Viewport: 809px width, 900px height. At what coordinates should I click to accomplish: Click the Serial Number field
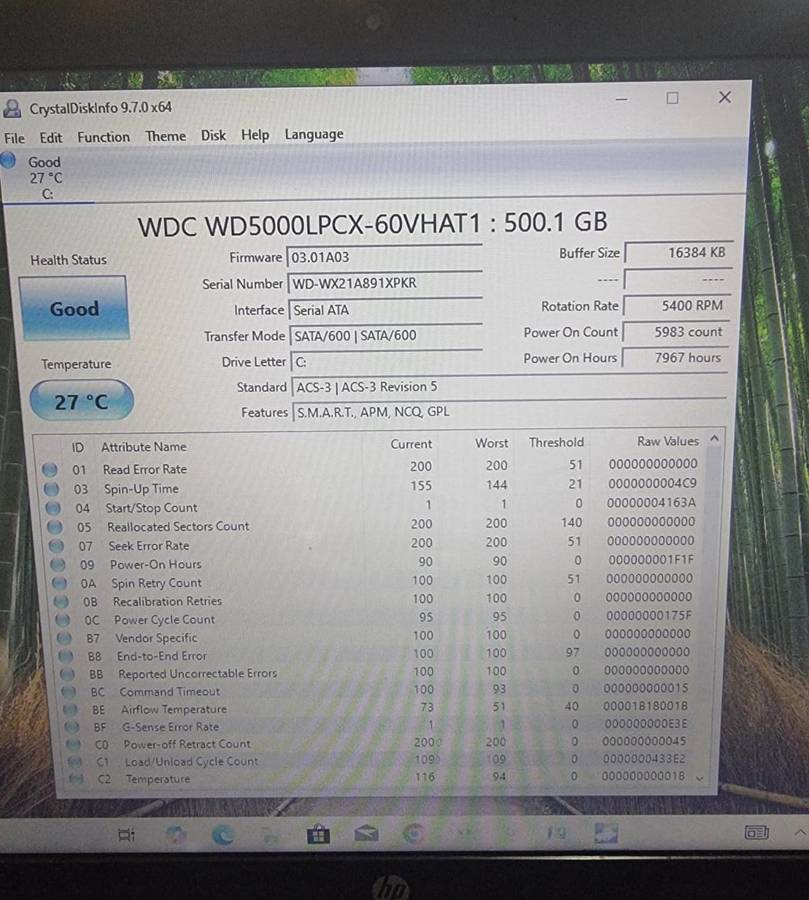[384, 284]
